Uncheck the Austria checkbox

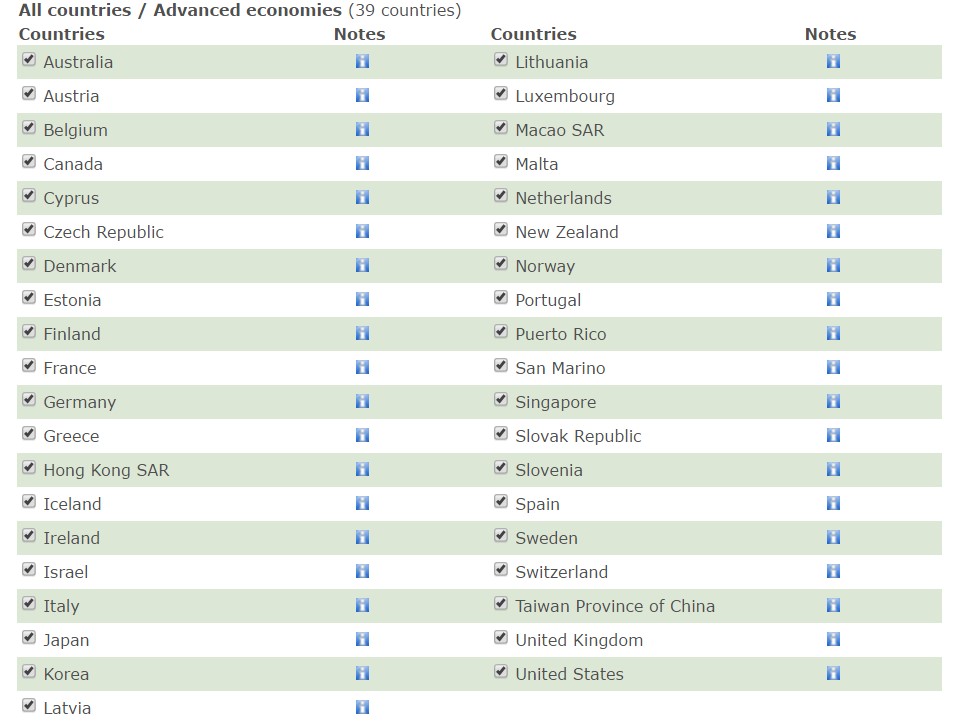29,94
